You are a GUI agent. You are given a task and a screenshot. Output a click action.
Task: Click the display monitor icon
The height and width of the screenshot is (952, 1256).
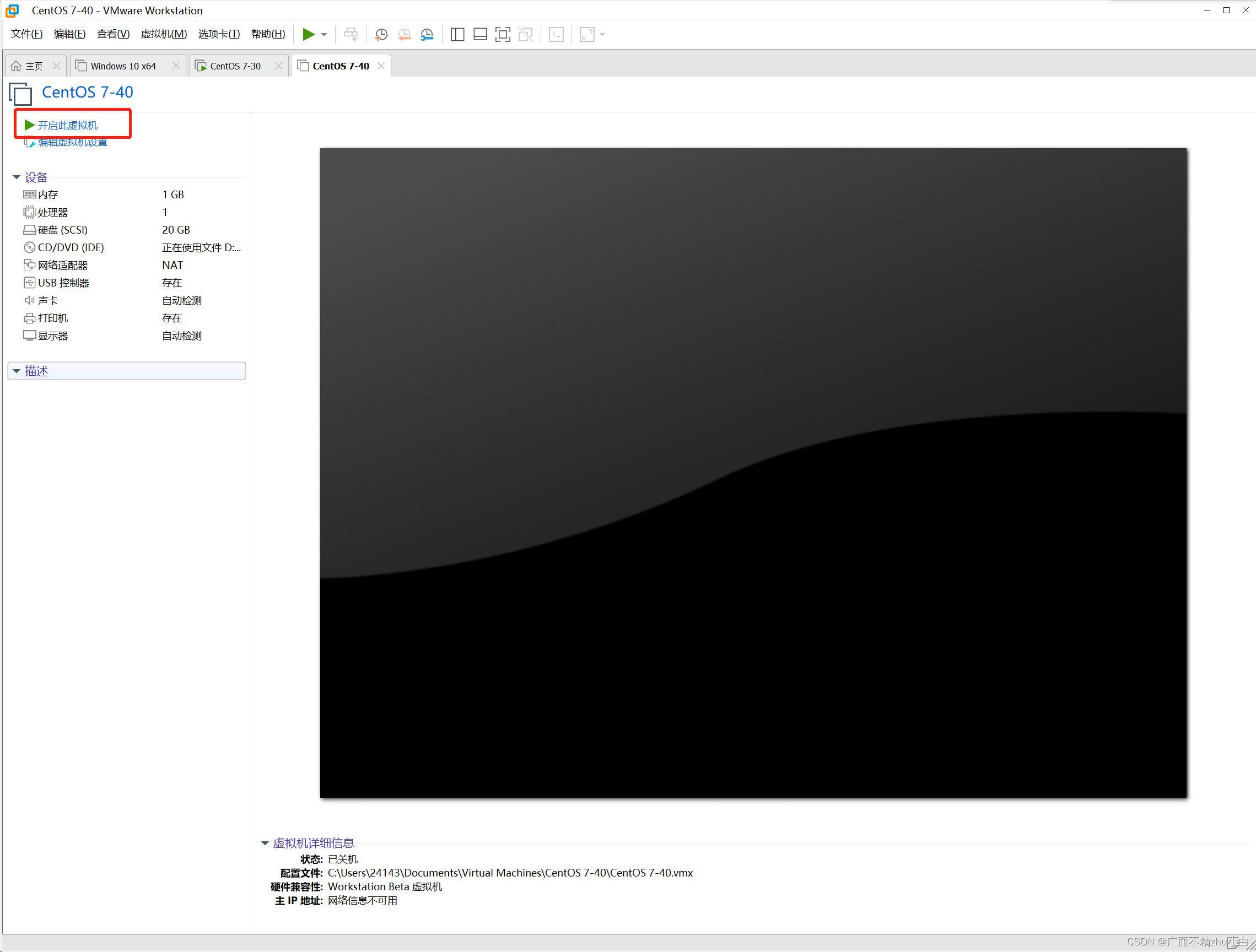point(30,336)
